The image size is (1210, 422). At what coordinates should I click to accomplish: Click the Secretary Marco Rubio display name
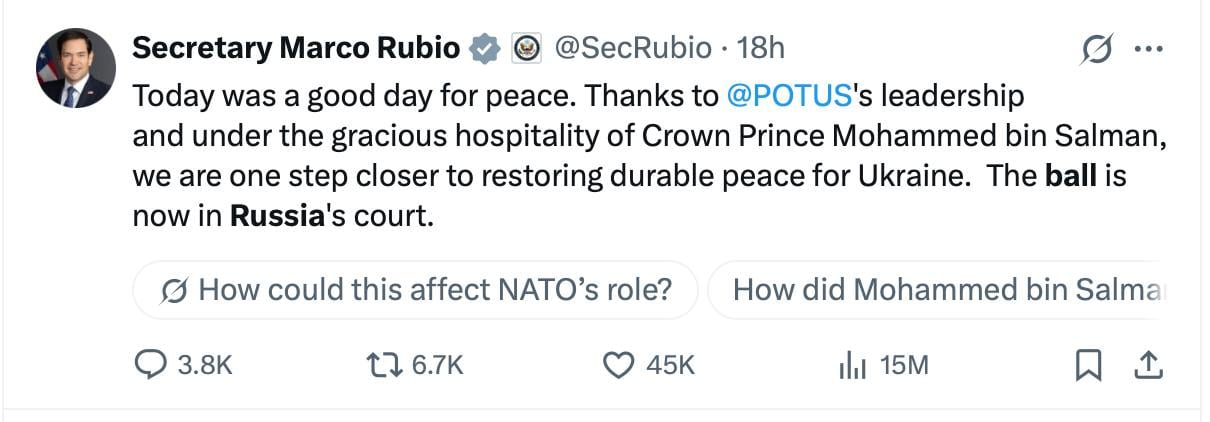click(x=296, y=47)
